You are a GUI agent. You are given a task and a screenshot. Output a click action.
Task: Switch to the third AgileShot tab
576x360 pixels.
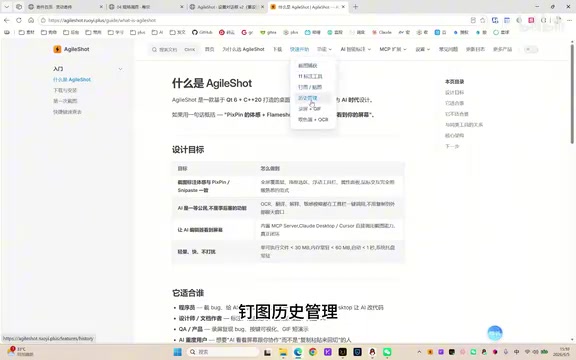point(227,7)
